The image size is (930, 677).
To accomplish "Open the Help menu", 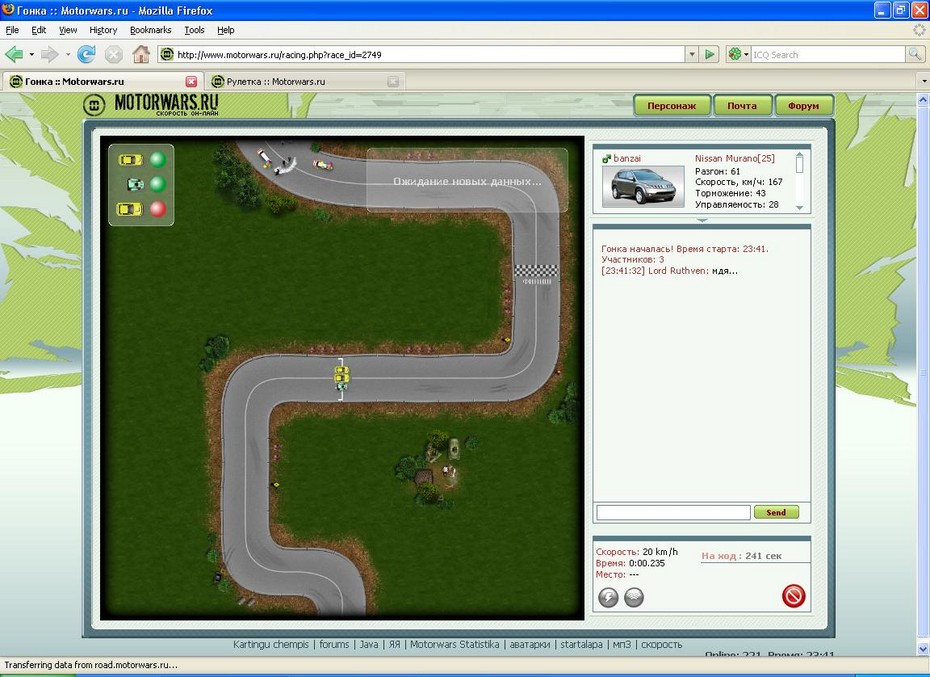I will coord(225,30).
